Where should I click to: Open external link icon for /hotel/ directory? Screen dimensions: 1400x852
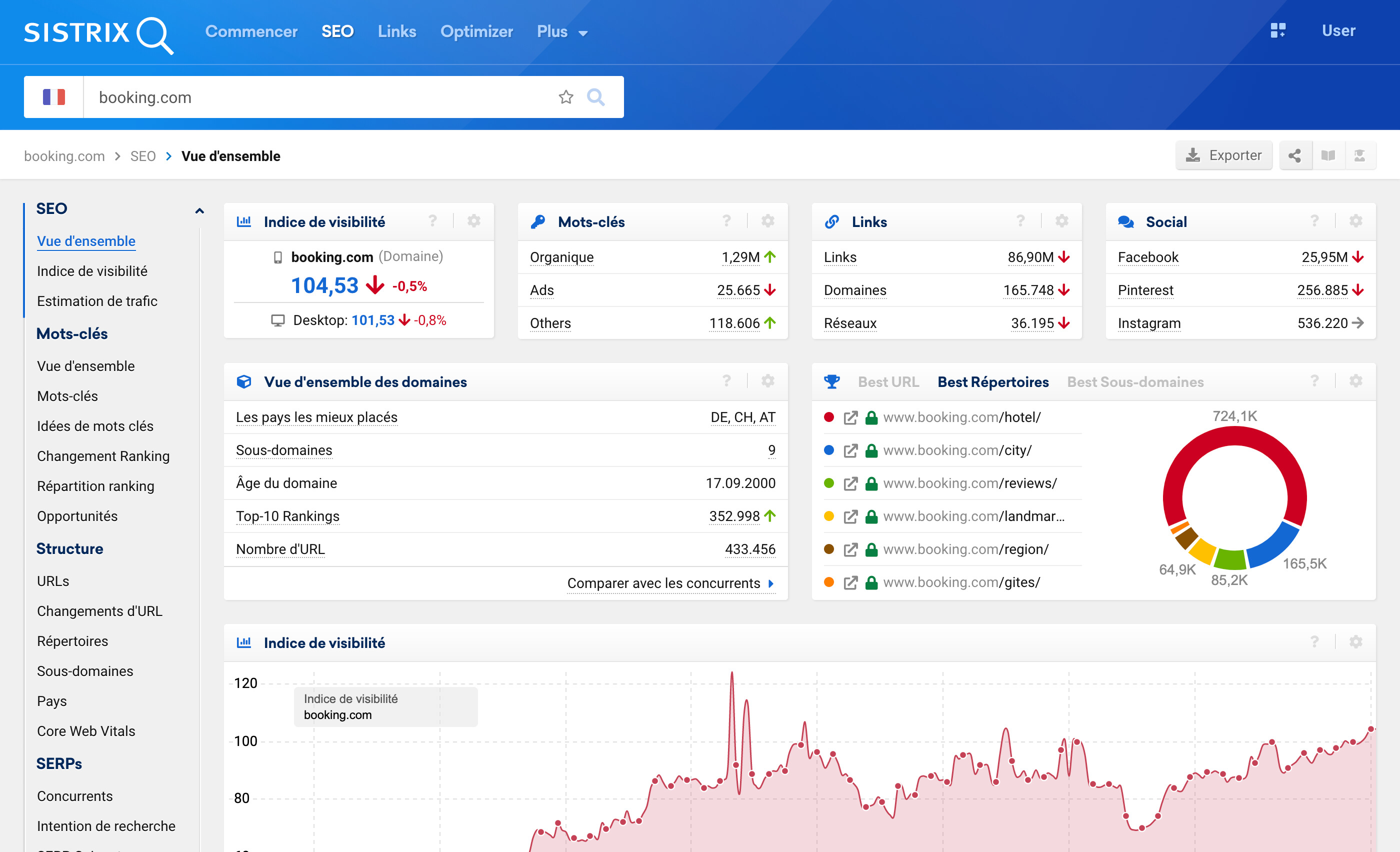click(x=850, y=418)
